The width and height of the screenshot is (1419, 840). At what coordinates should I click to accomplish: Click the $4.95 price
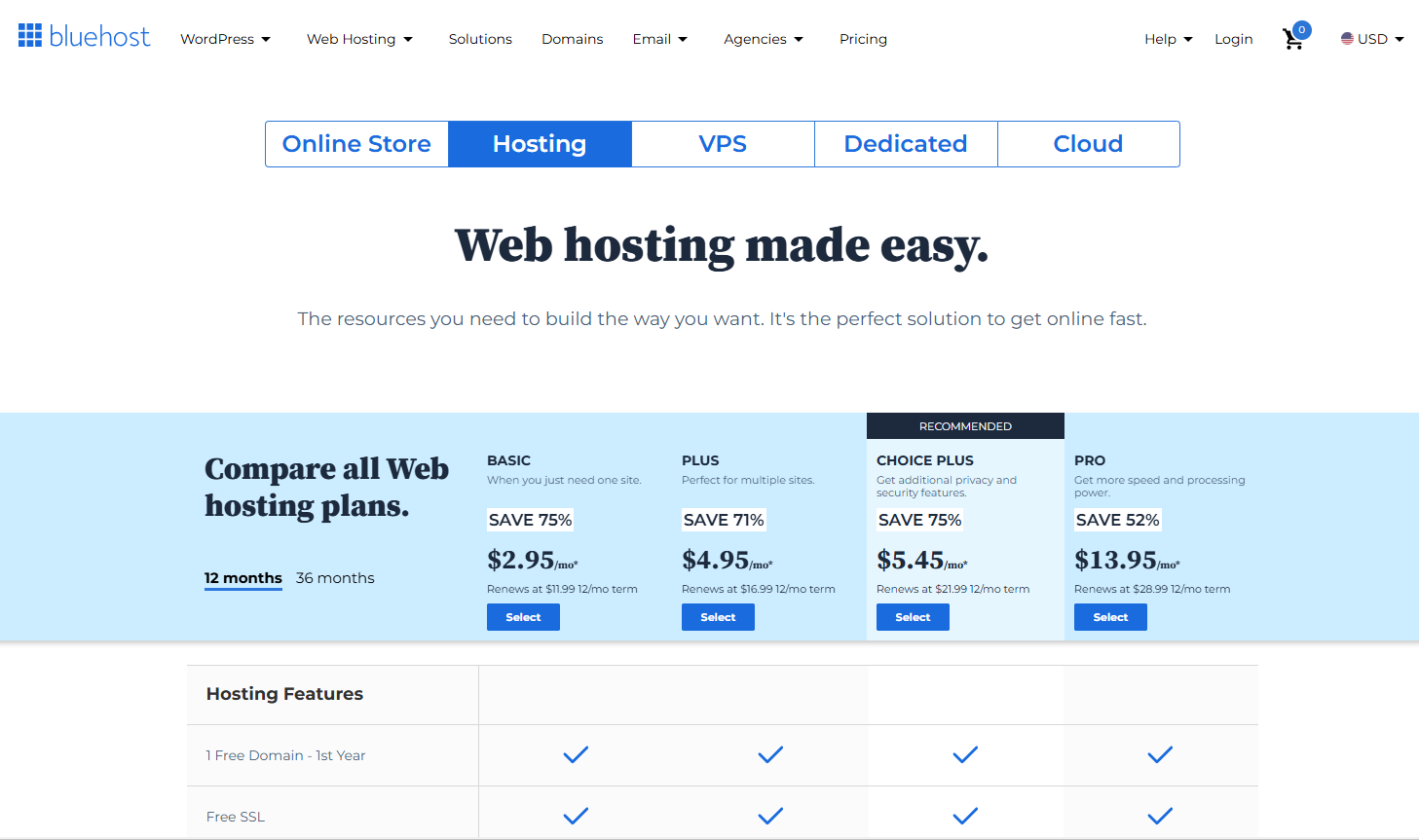(x=716, y=560)
